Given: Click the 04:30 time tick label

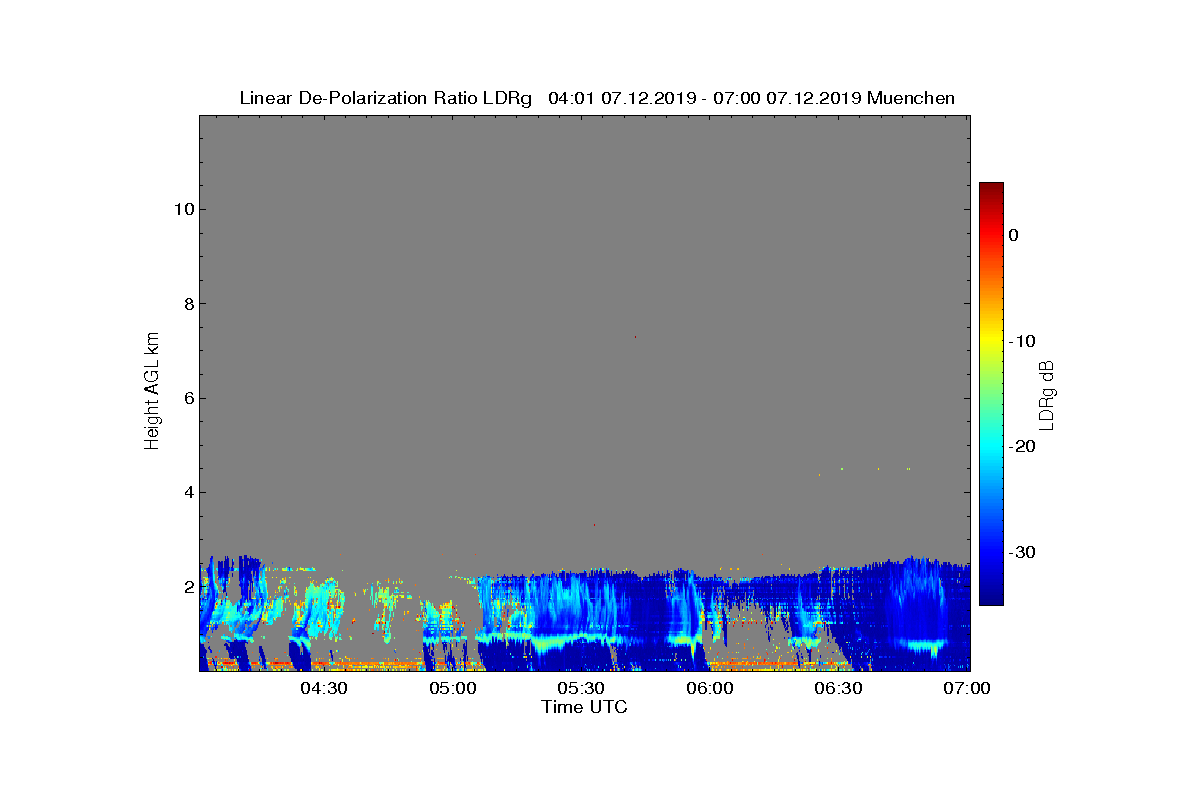Looking at the screenshot, I should 324,688.
